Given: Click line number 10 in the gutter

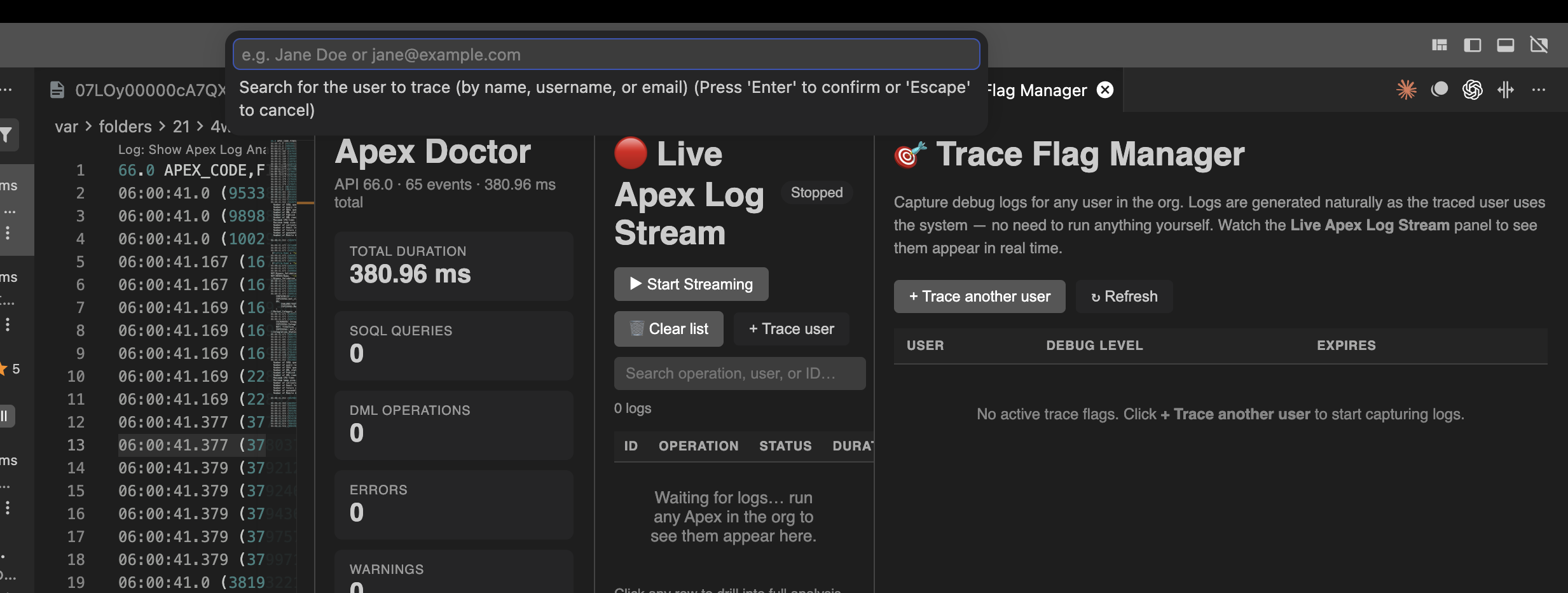Looking at the screenshot, I should click(76, 377).
